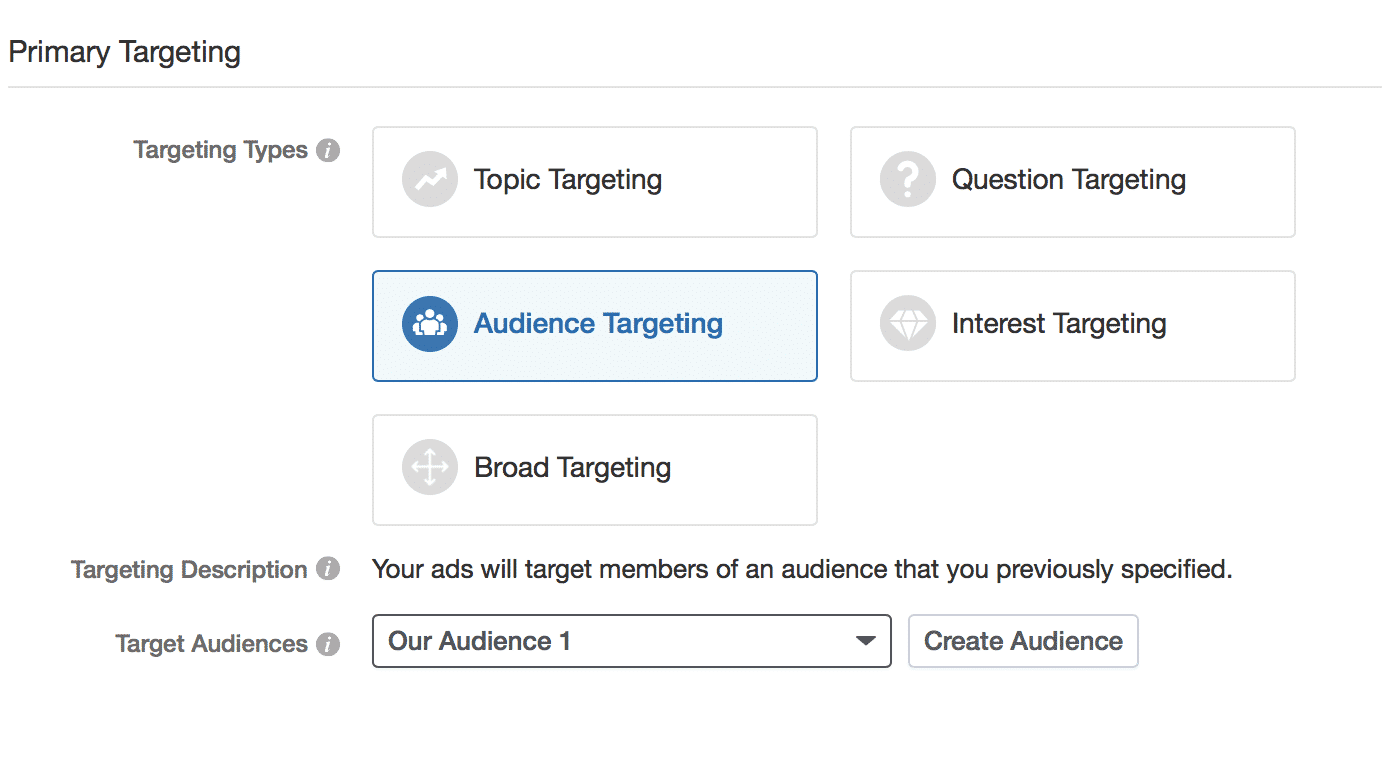Open the Our Audience 1 dropdown
The image size is (1382, 764).
pyautogui.click(x=632, y=641)
